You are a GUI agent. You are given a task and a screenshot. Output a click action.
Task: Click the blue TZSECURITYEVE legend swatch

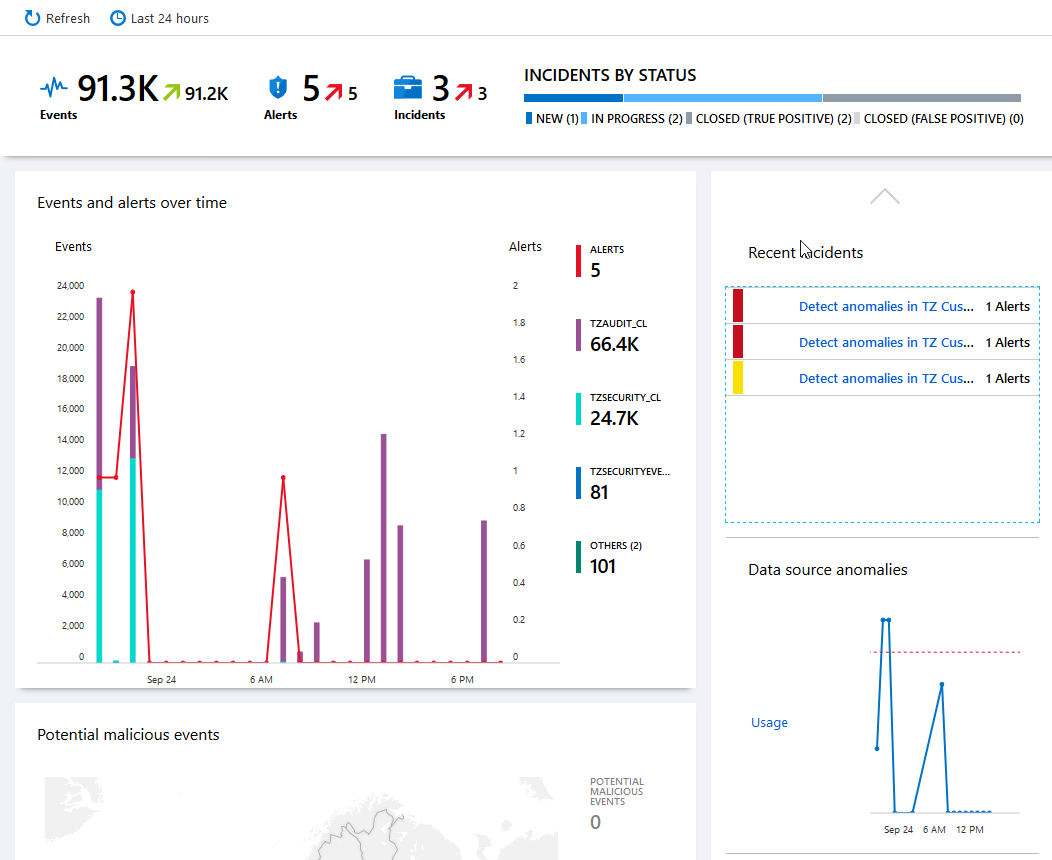[578, 483]
